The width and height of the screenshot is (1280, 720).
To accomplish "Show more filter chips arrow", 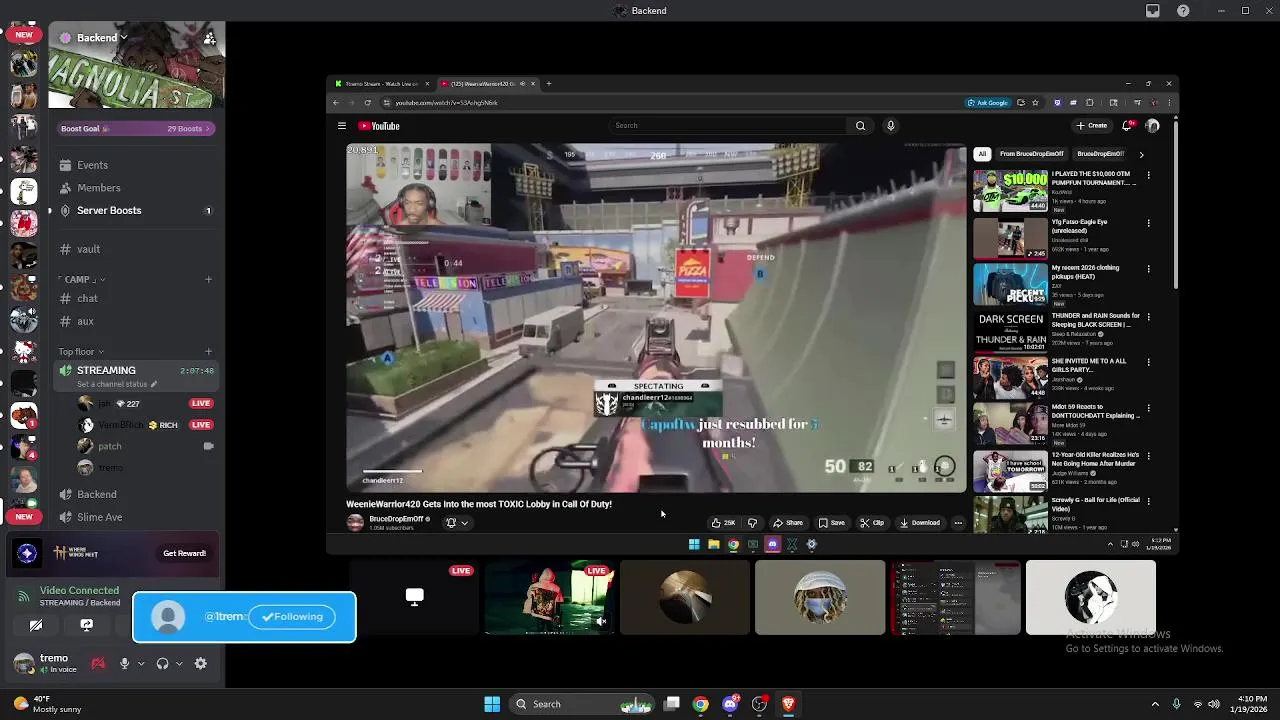I will pyautogui.click(x=1141, y=154).
